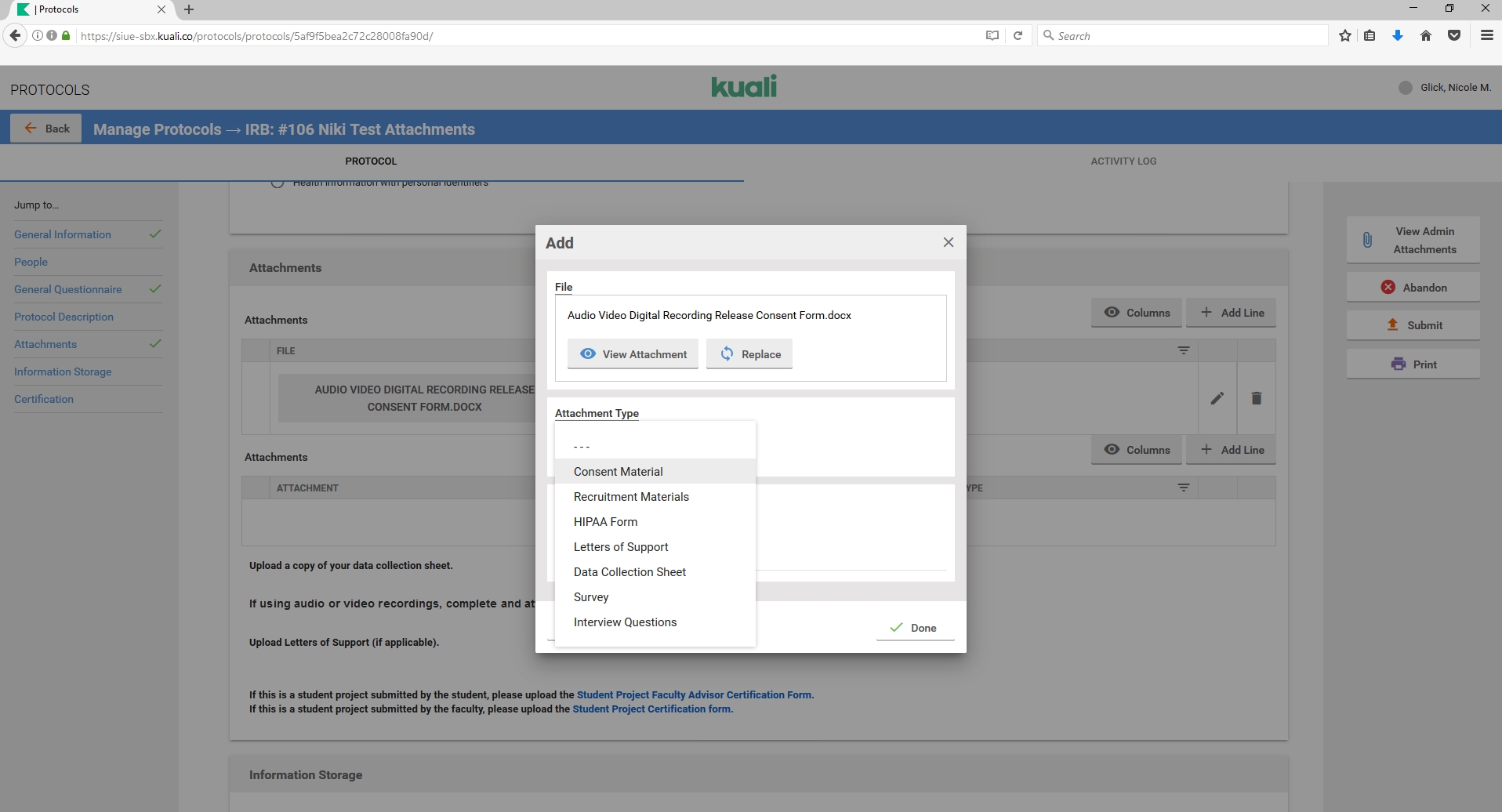Reload the page using the refresh icon
This screenshot has height=812, width=1502.
click(x=1018, y=35)
